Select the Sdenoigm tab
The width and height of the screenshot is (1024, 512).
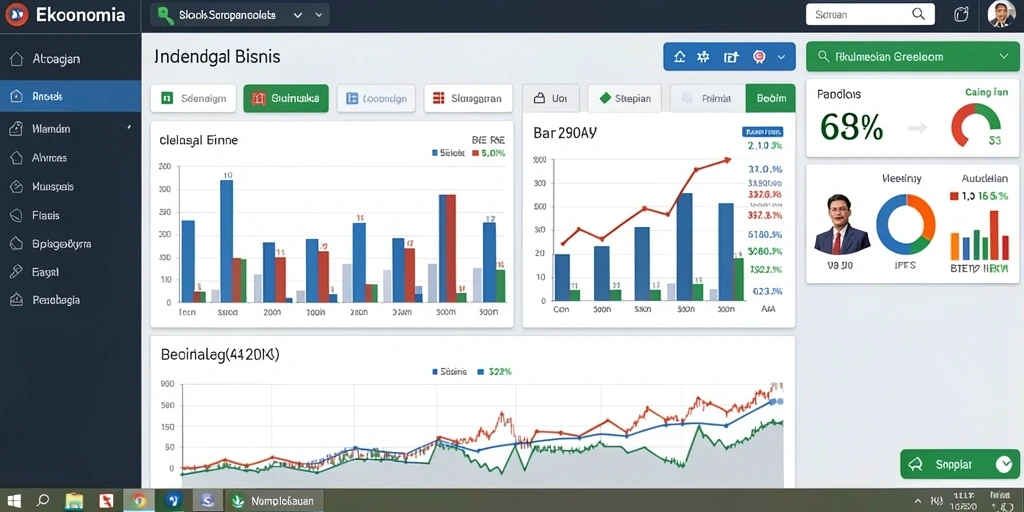point(193,99)
